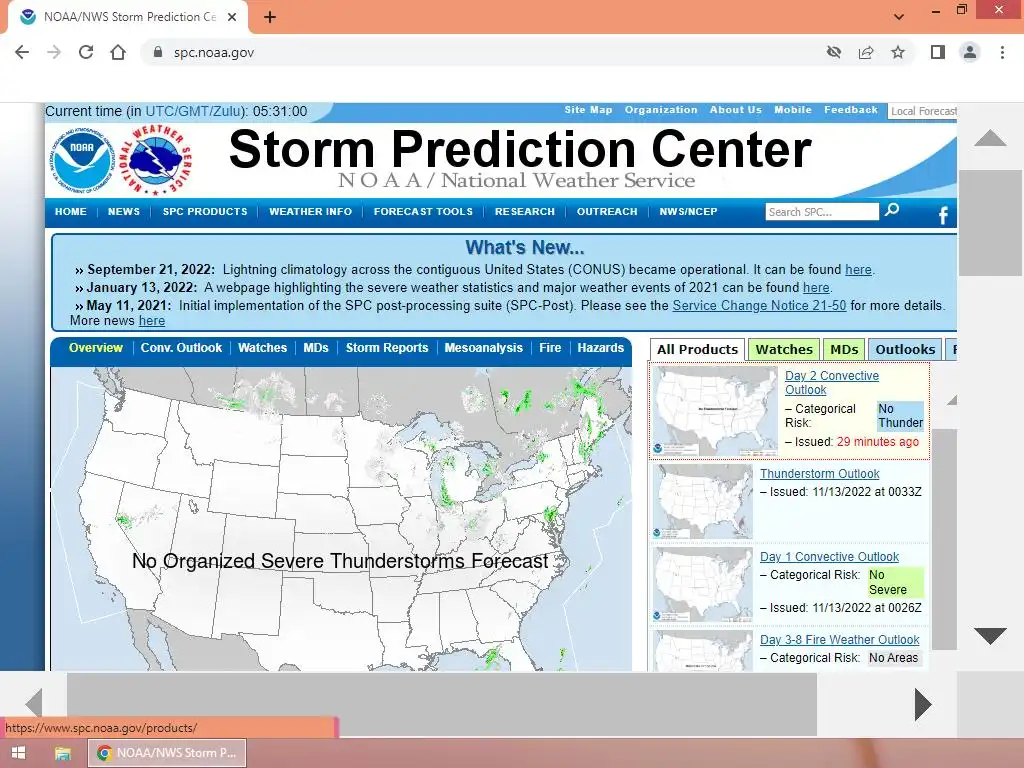Open SPC Facebook page icon

[x=943, y=215]
